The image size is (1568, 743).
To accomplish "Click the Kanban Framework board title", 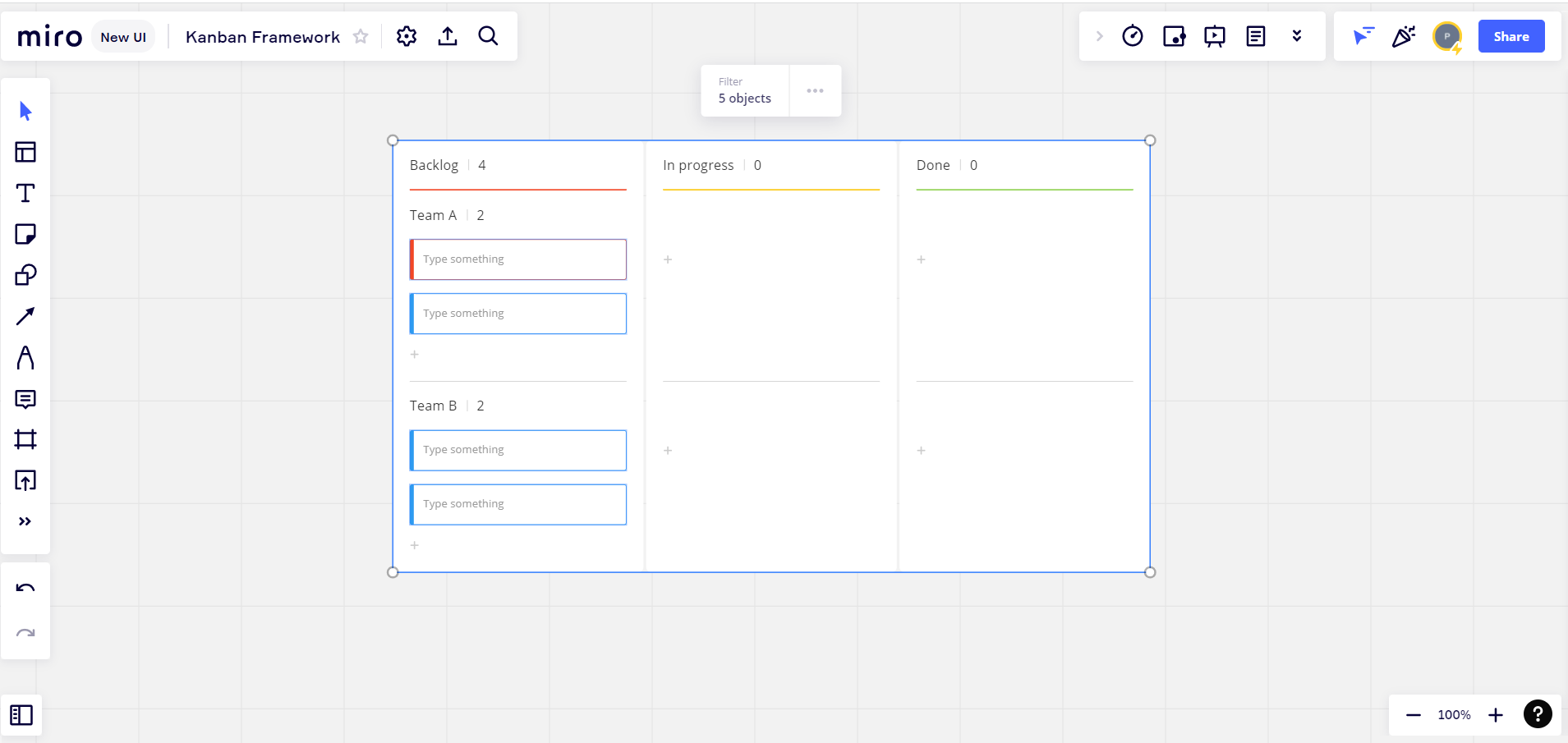I will coord(262,37).
